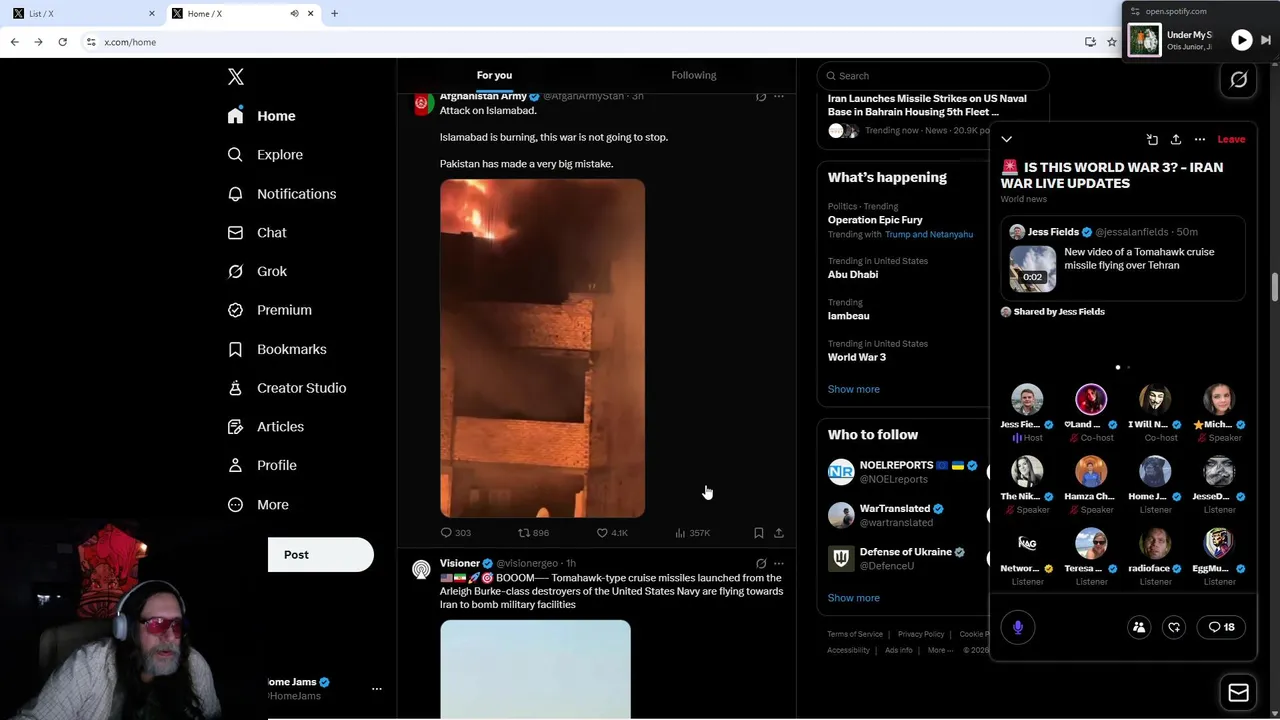
Task: Open Grok explain on Afghanistan Army post
Action: pos(761,97)
